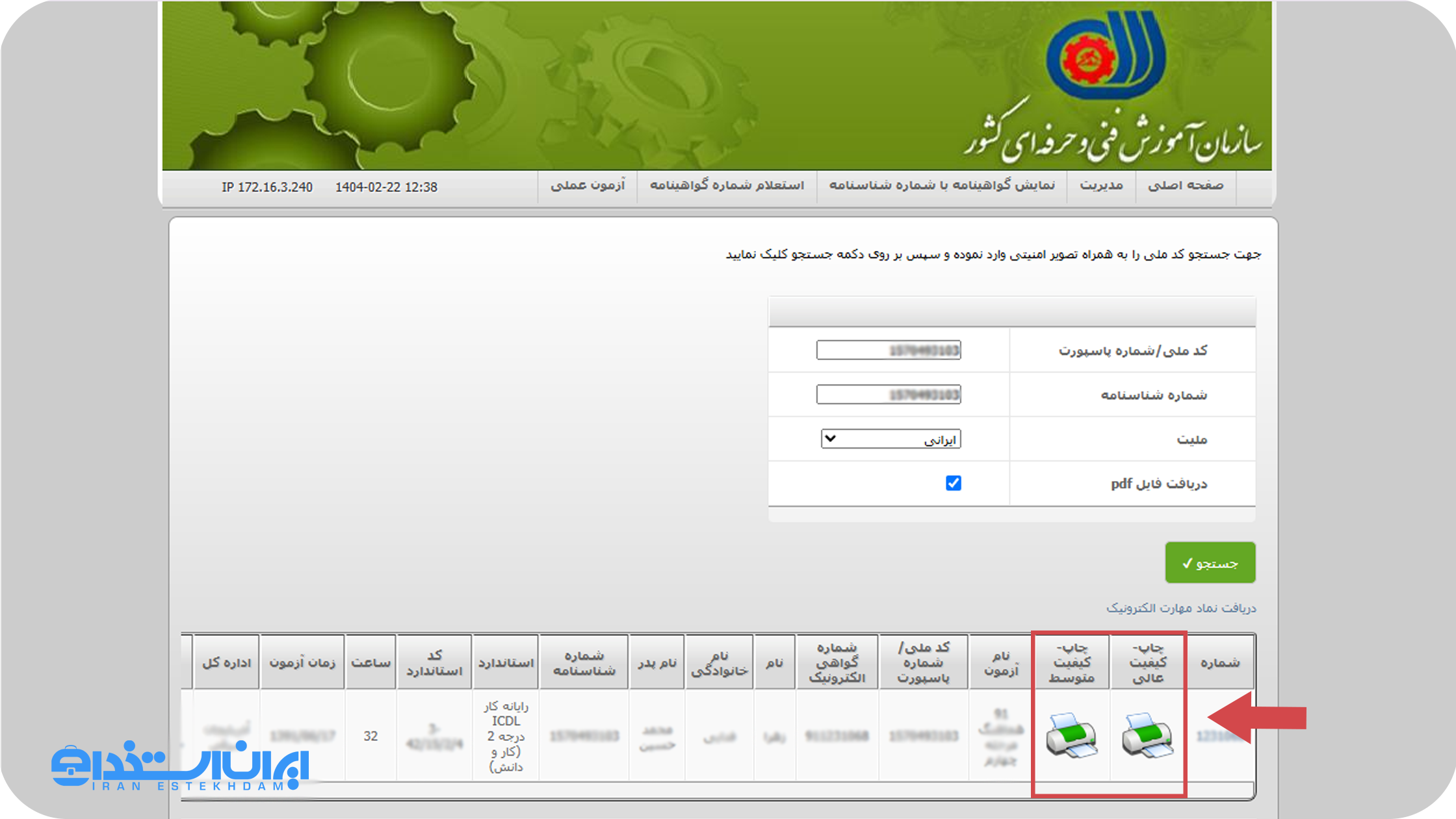Click the استاندارد column header
1456x819 pixels.
click(x=506, y=662)
